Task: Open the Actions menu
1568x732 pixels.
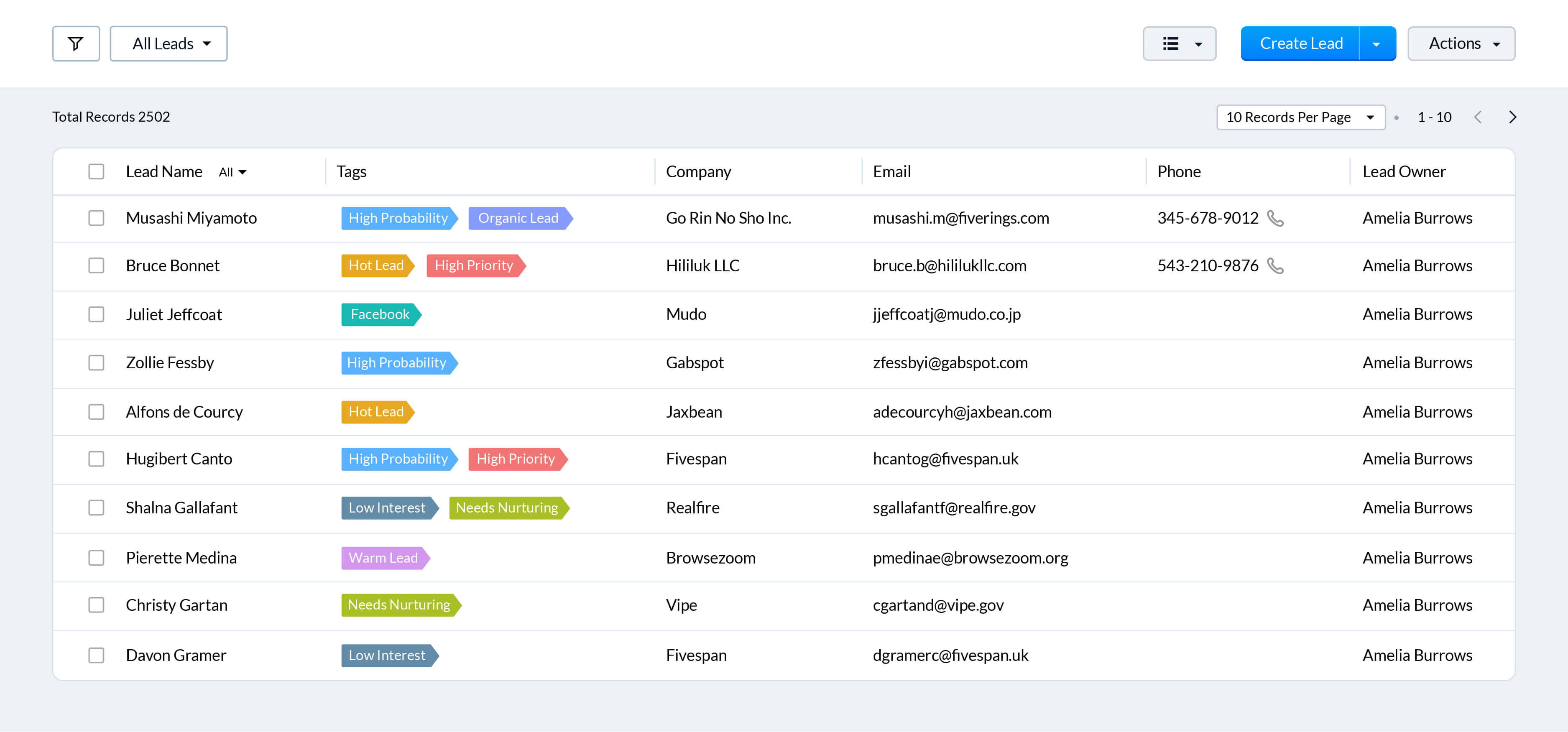Action: 1461,44
